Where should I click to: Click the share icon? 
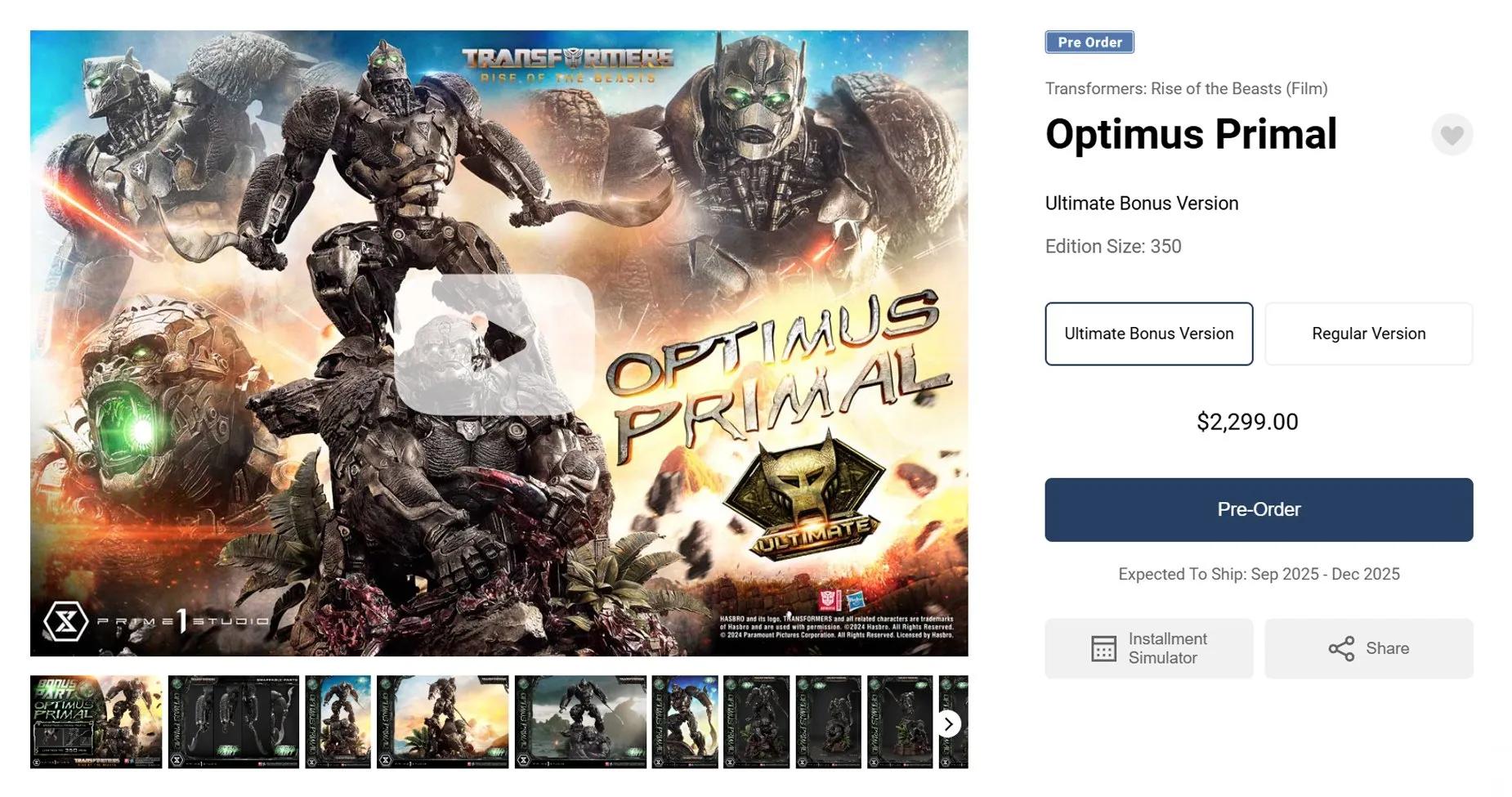click(1341, 649)
